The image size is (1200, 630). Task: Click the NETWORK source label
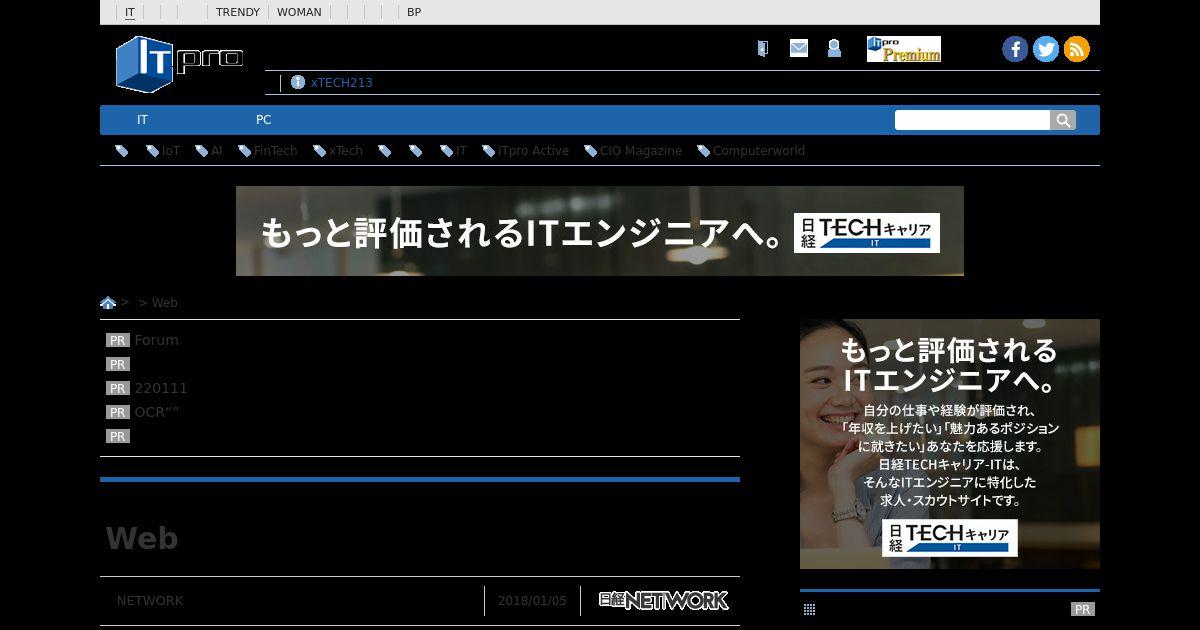point(150,601)
